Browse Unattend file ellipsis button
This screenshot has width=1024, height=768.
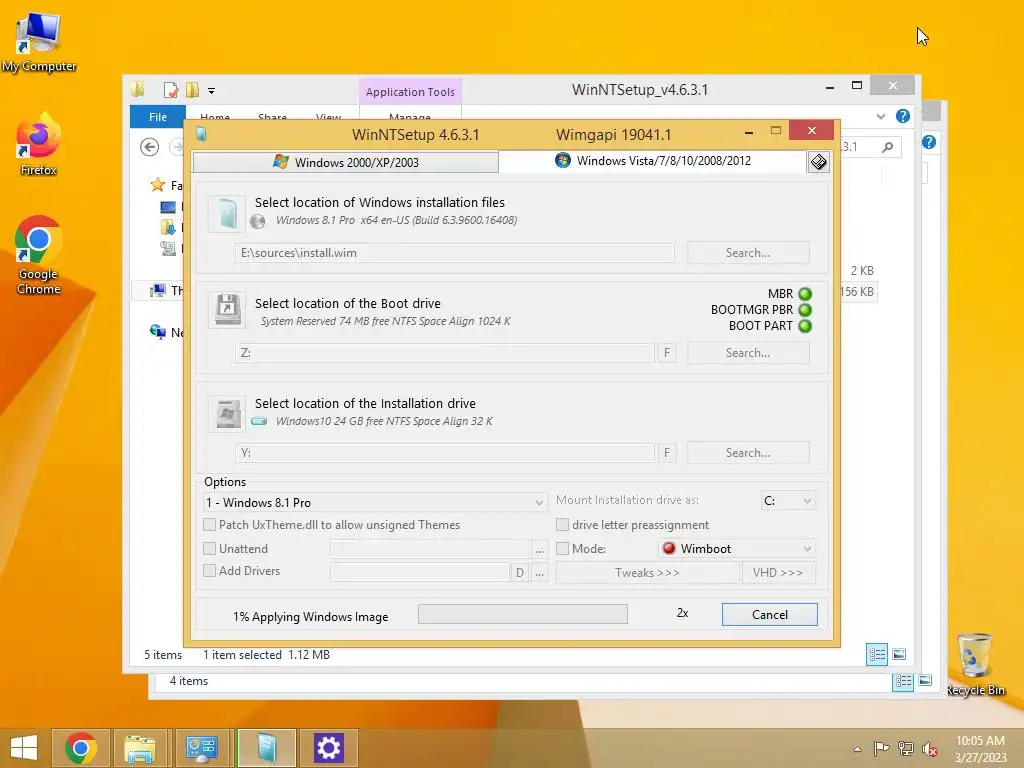click(x=539, y=550)
